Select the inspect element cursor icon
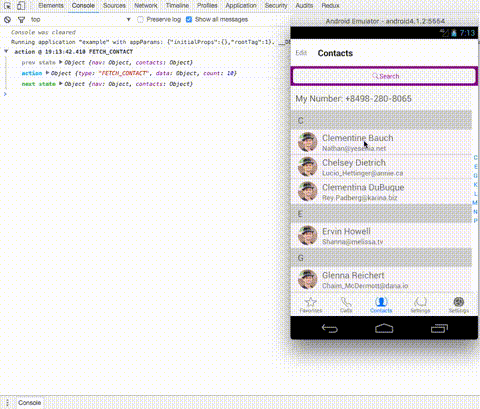The image size is (480, 409). click(x=7, y=6)
